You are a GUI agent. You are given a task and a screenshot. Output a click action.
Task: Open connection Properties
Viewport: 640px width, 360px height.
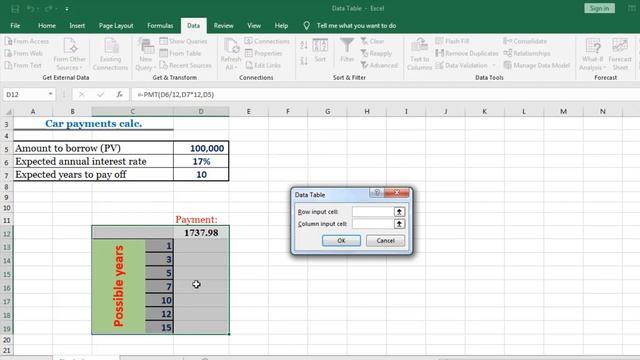click(x=264, y=53)
